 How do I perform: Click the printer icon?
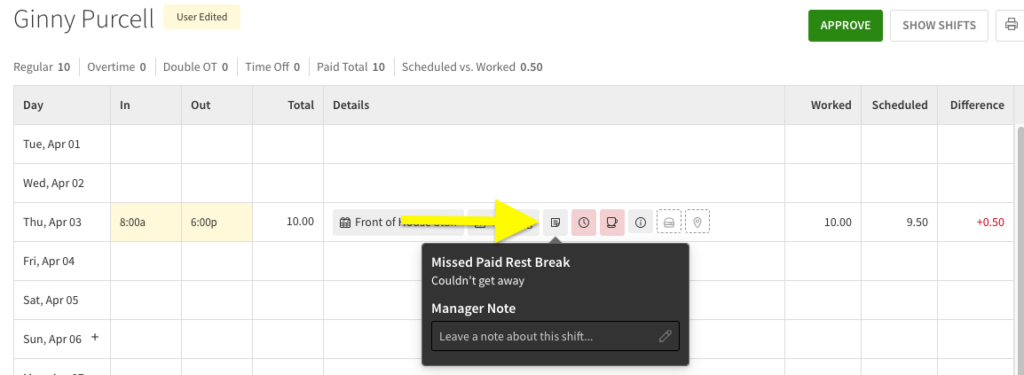(x=1011, y=25)
